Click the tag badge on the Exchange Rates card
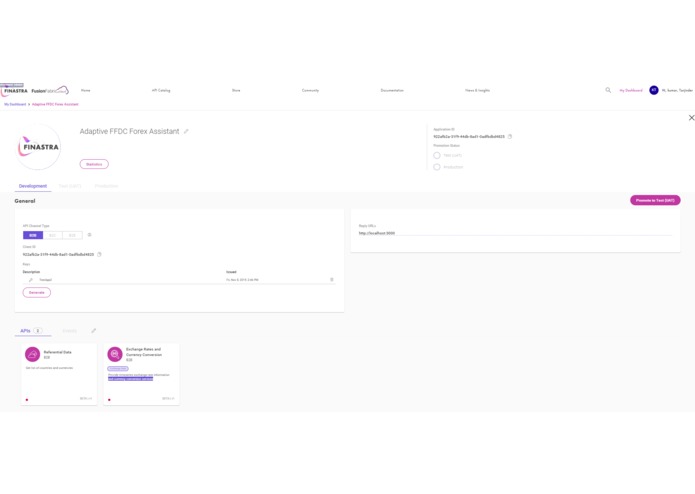Image resolution: width=695 pixels, height=494 pixels. click(x=118, y=369)
